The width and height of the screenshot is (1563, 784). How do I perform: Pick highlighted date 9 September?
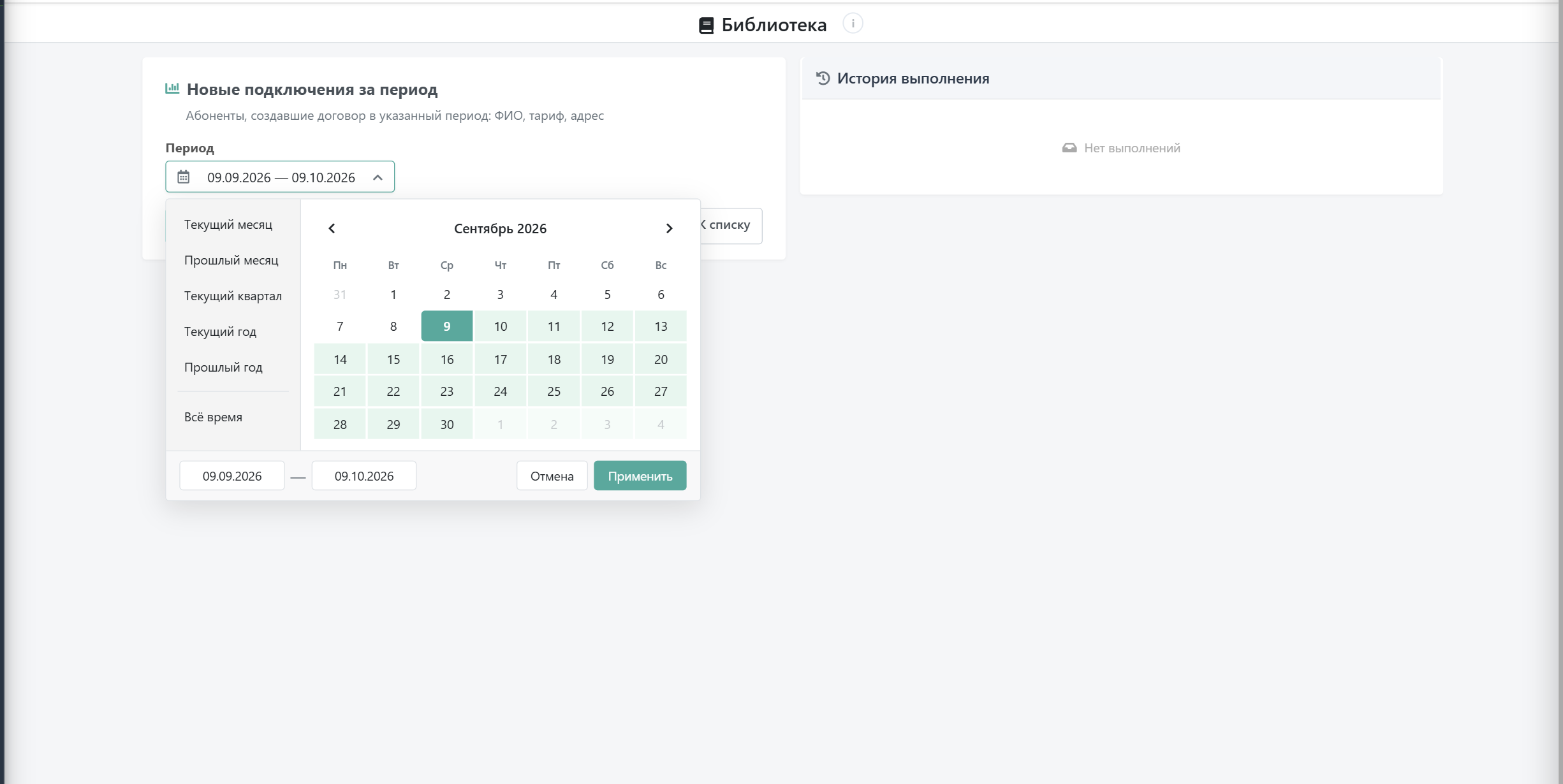pyautogui.click(x=446, y=326)
